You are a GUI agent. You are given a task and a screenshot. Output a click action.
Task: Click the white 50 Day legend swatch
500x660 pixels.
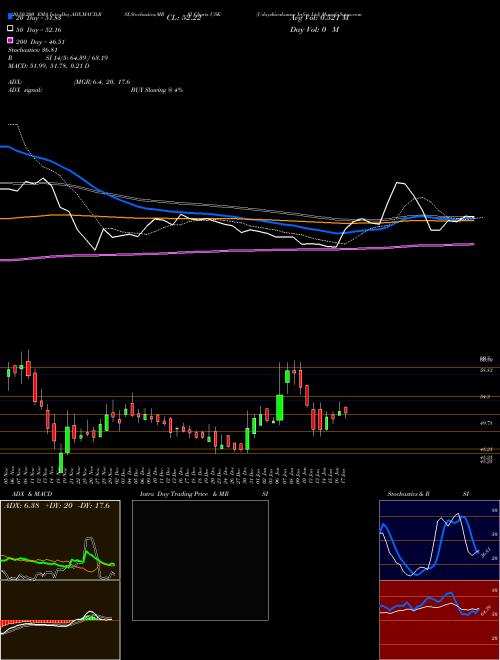click(10, 29)
